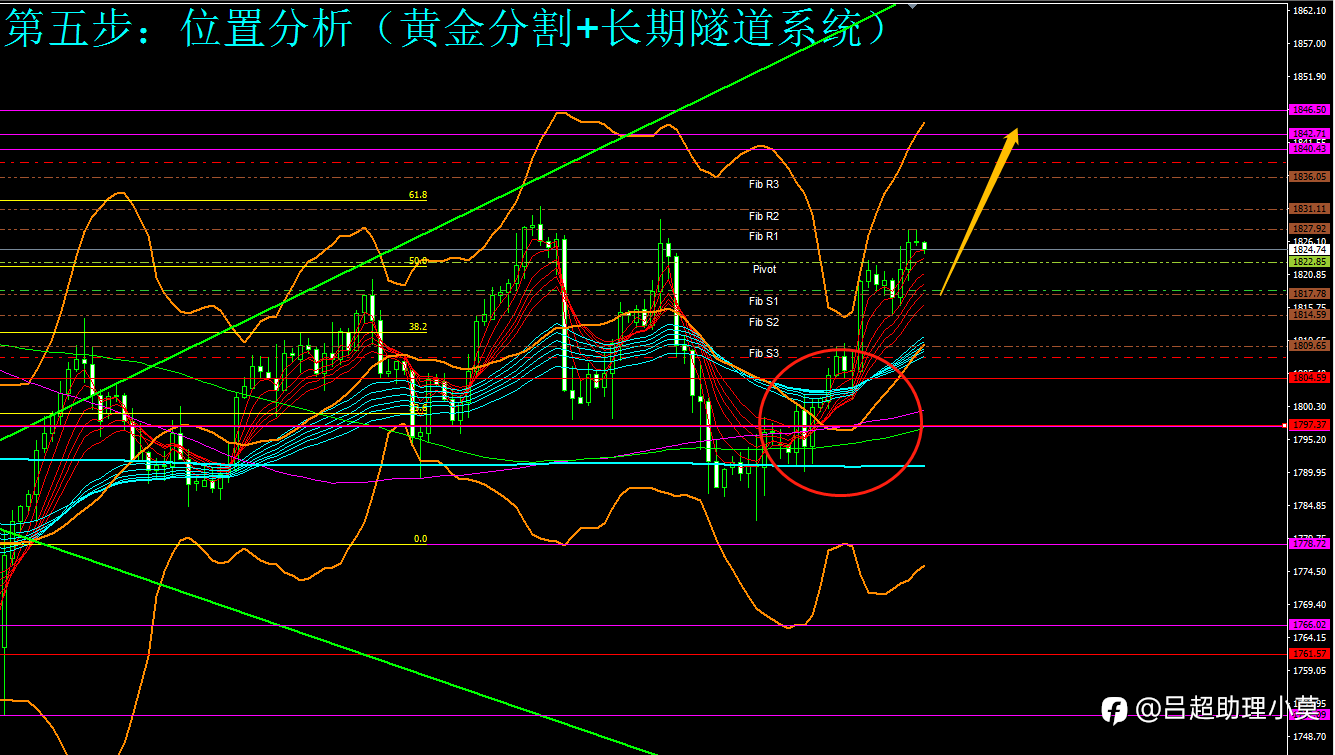Click the chart shift triangle marker at top

(911, 6)
